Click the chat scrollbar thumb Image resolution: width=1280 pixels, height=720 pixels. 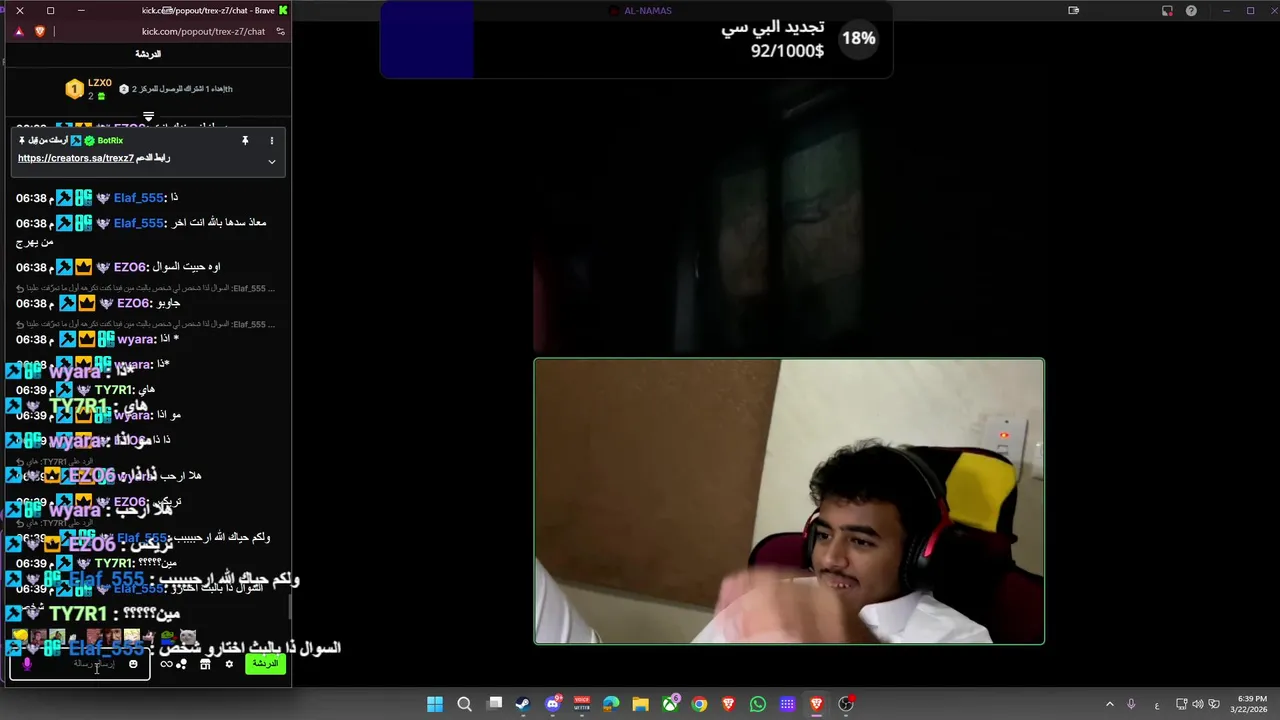290,606
